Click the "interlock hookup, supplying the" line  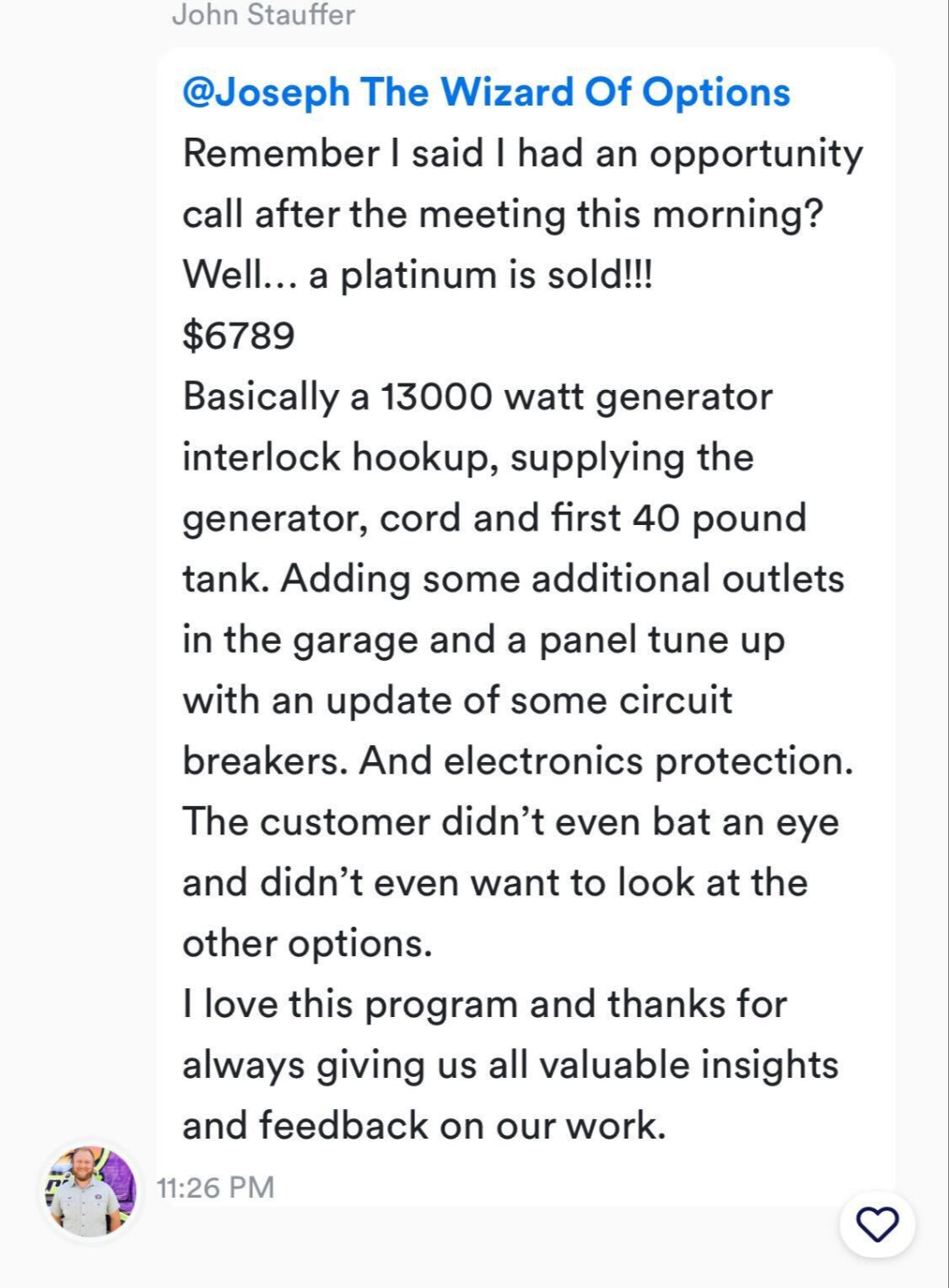tap(468, 457)
